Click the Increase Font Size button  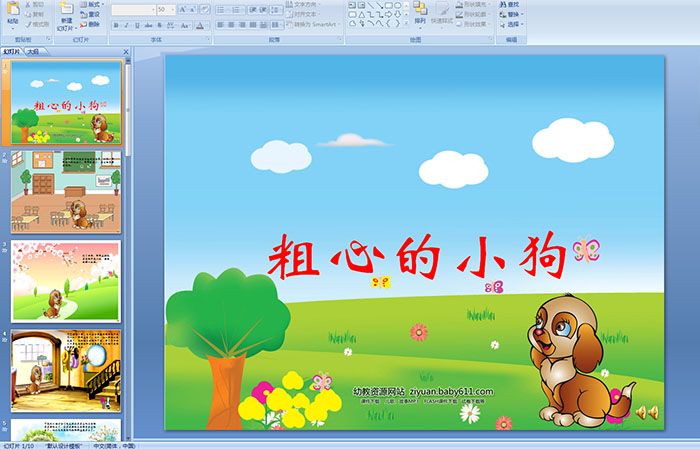(x=183, y=9)
